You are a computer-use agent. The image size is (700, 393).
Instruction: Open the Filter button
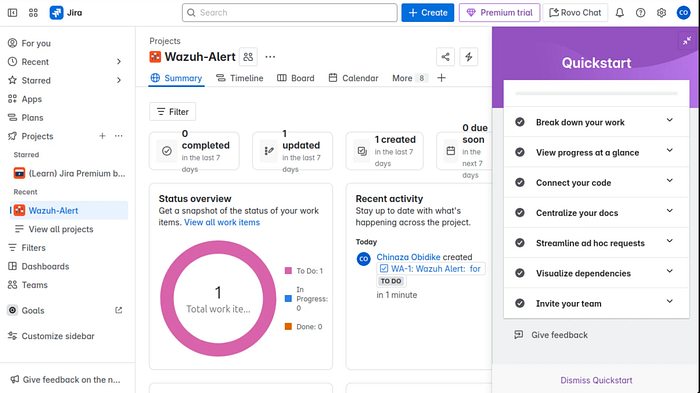click(x=173, y=112)
